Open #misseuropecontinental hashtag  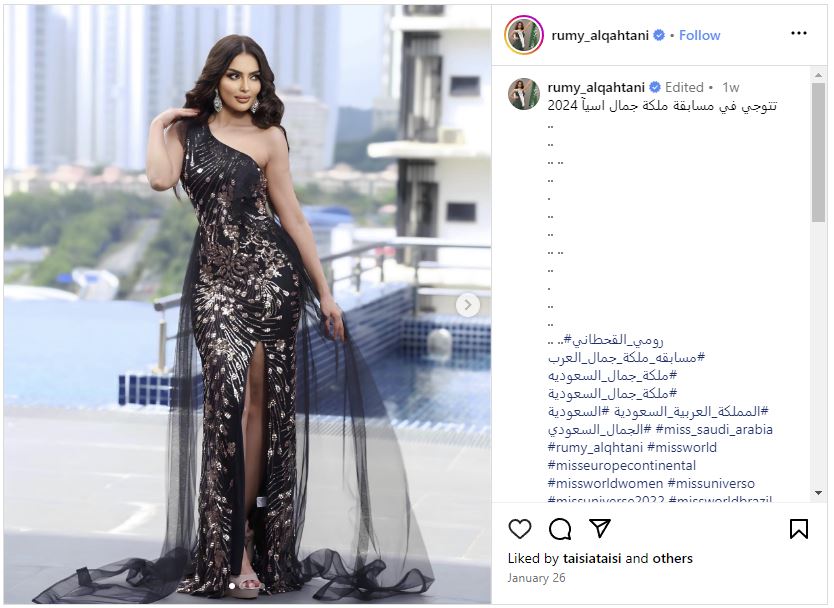click(x=621, y=465)
